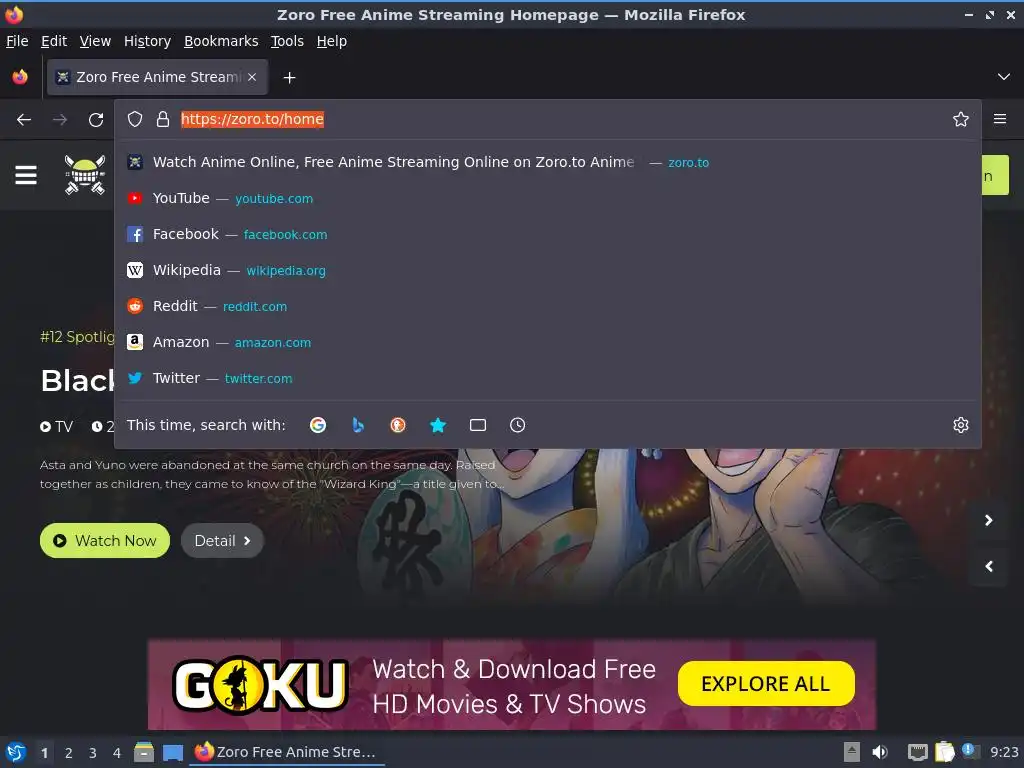
Task: Open tracking protection shield icon
Action: click(135, 119)
